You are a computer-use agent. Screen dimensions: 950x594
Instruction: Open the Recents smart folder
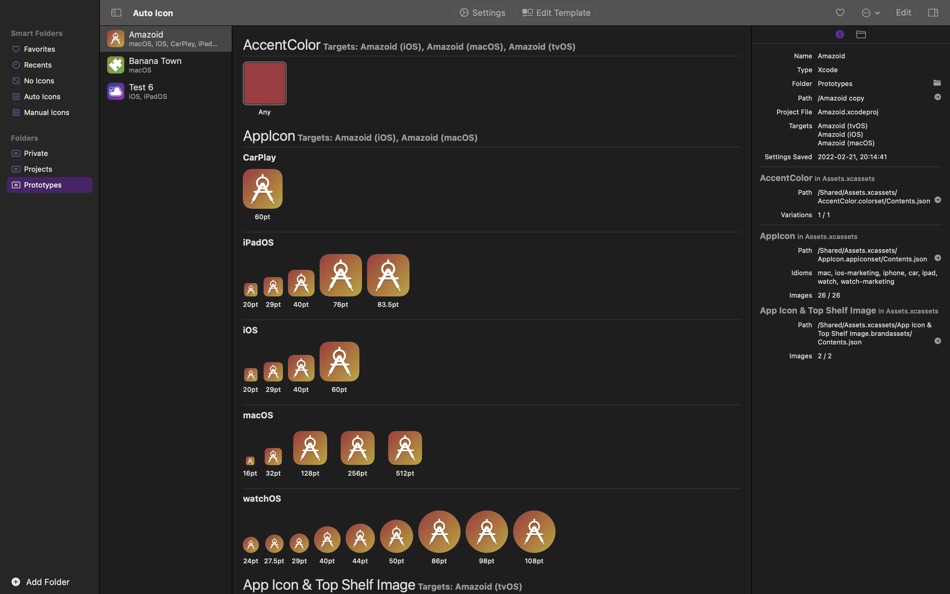tap(50, 65)
